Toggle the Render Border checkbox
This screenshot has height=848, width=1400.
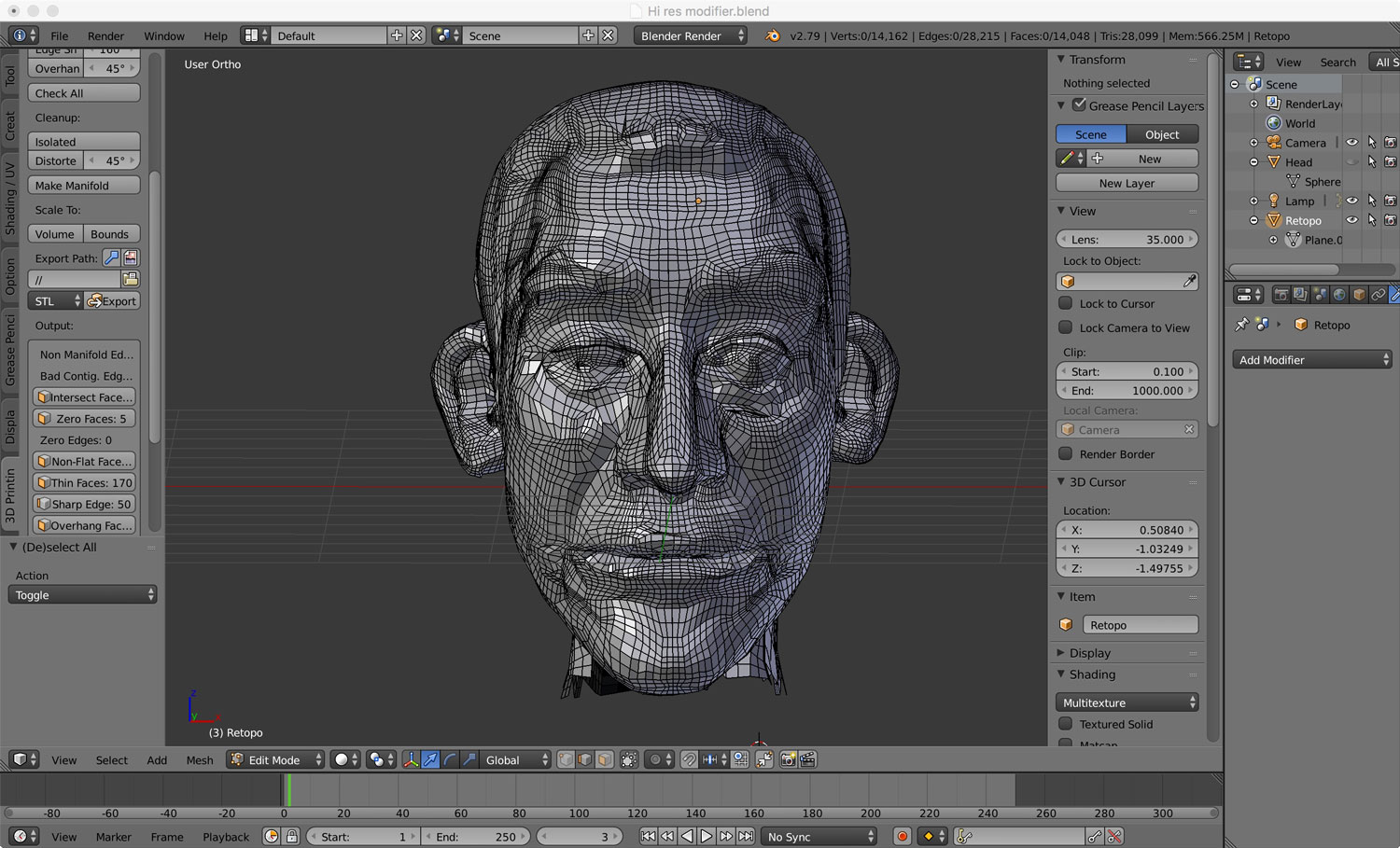(1066, 454)
